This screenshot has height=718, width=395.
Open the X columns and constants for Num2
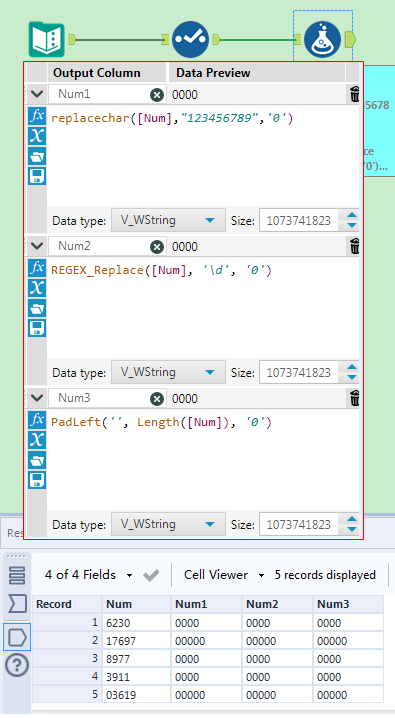coord(37,288)
